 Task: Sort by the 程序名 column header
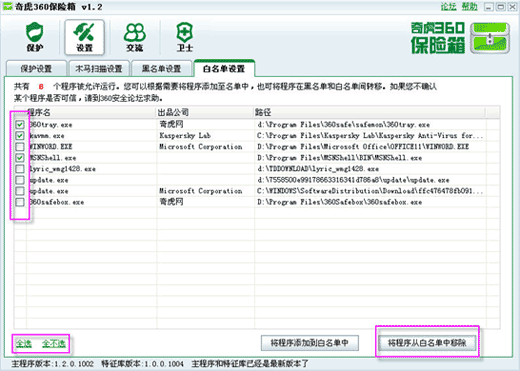point(92,112)
